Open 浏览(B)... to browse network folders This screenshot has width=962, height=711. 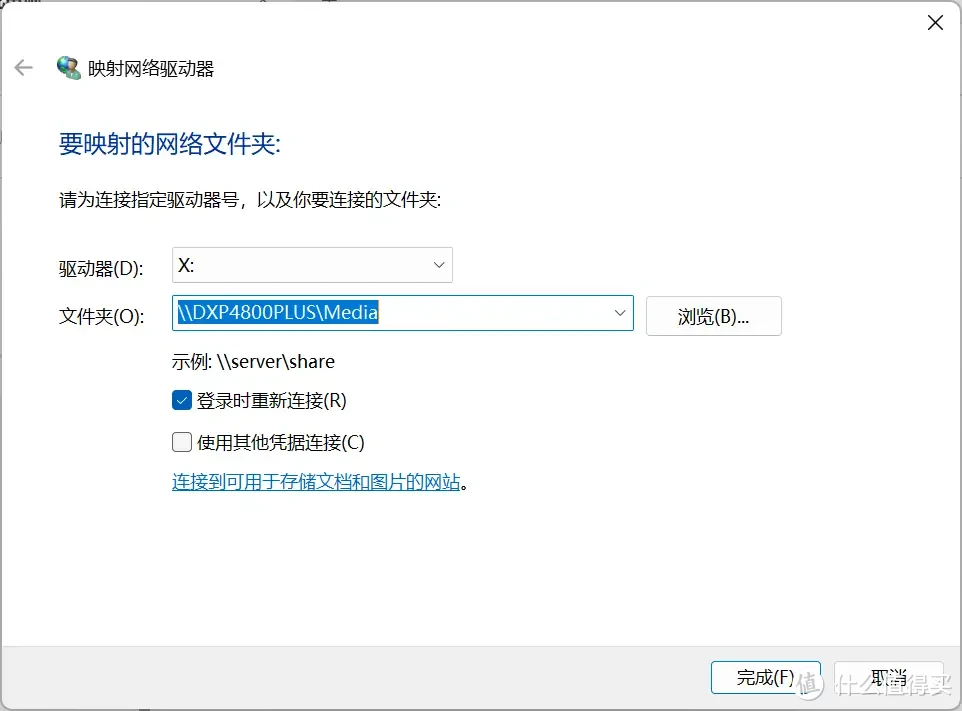713,316
